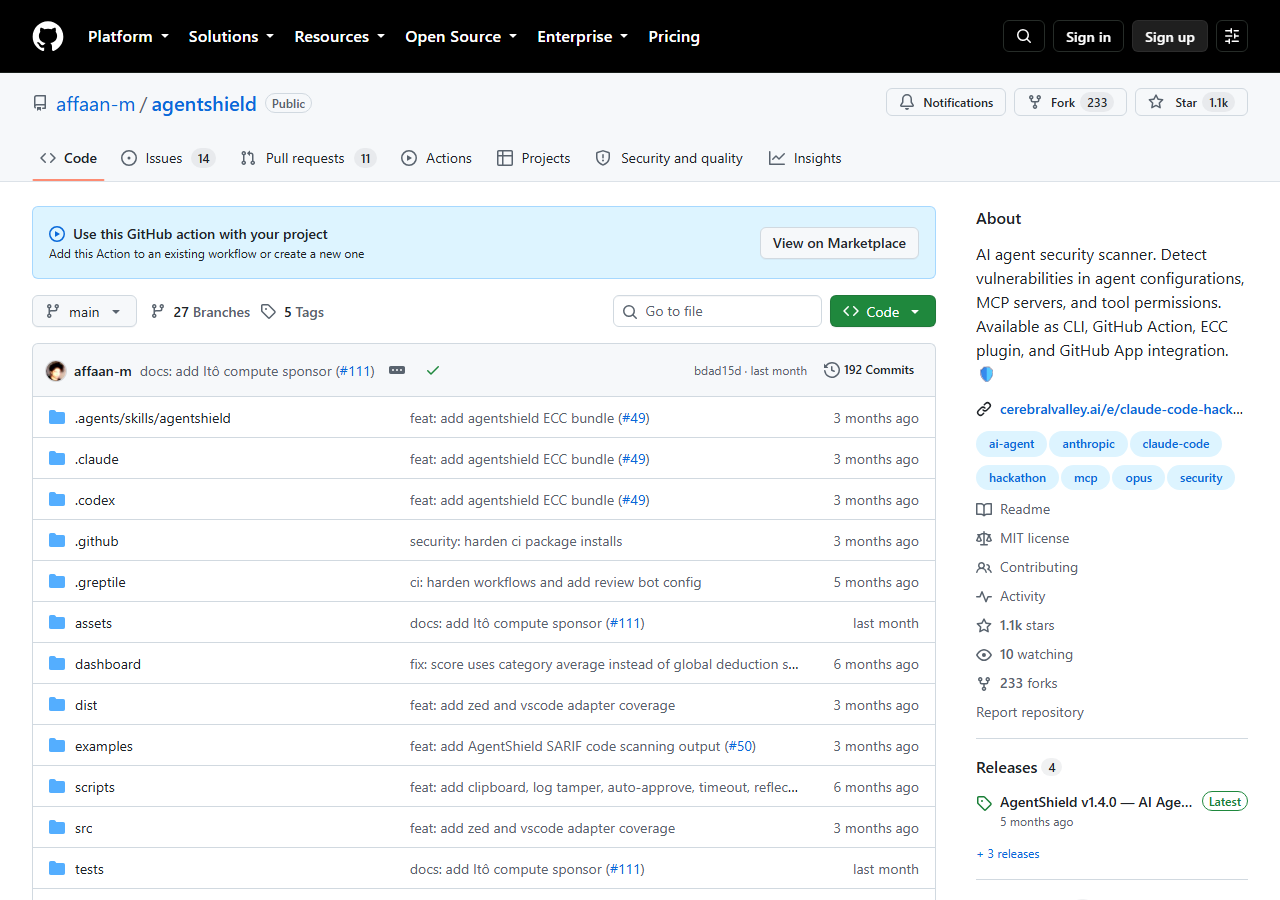1280x900 pixels.
Task: Click the src folder icon
Action: [x=57, y=828]
